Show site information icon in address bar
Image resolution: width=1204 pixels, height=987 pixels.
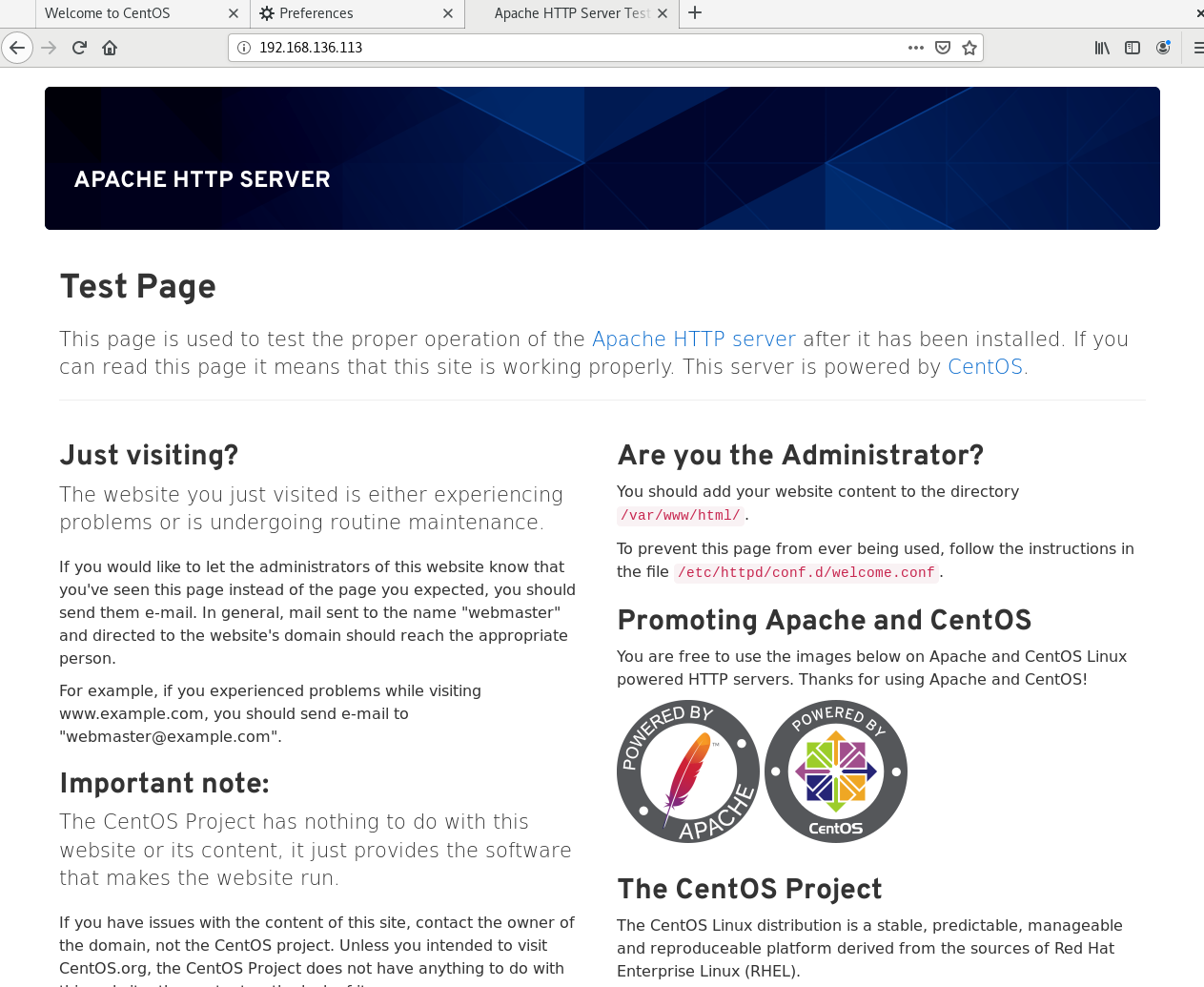coord(243,48)
